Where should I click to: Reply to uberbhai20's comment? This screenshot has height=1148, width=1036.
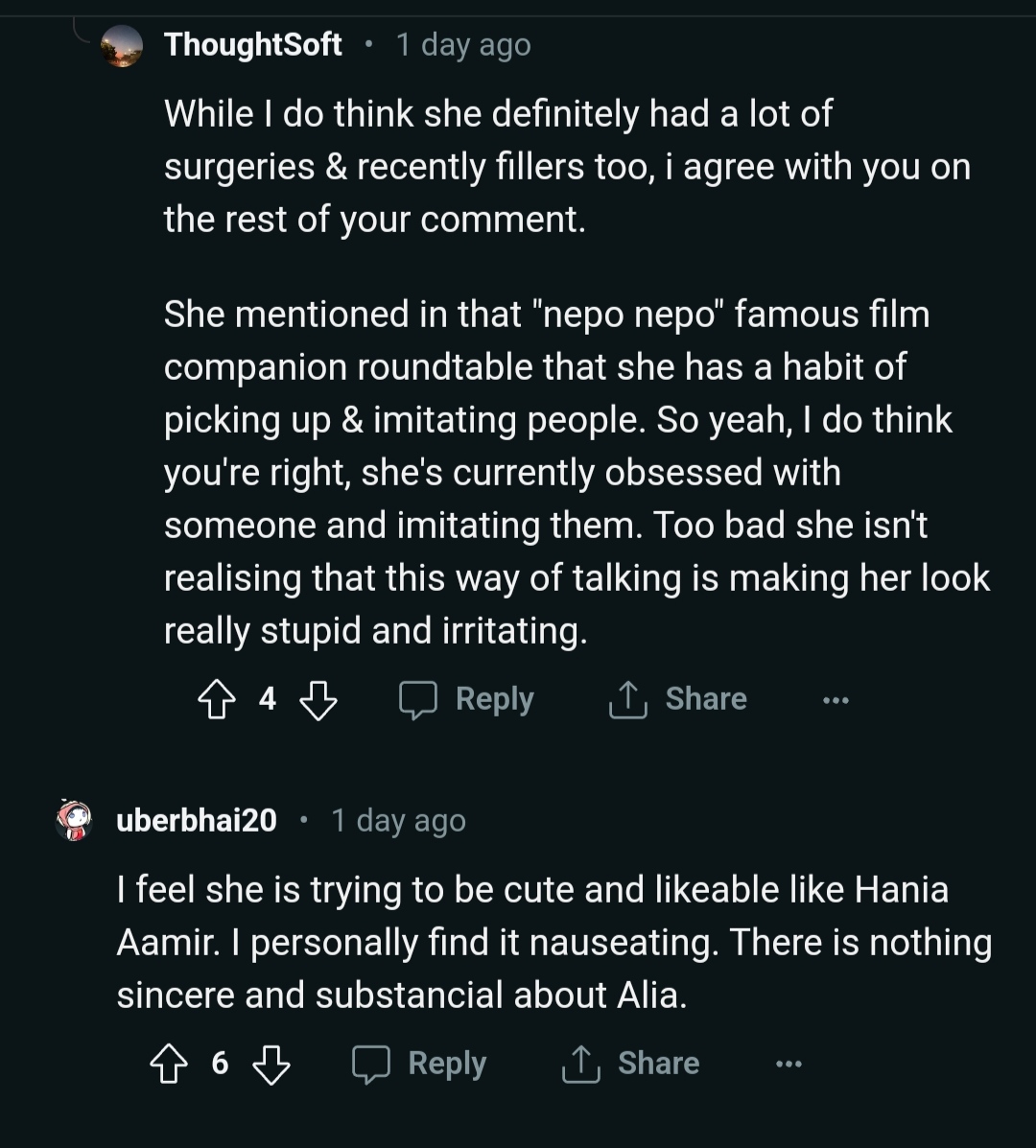447,1063
